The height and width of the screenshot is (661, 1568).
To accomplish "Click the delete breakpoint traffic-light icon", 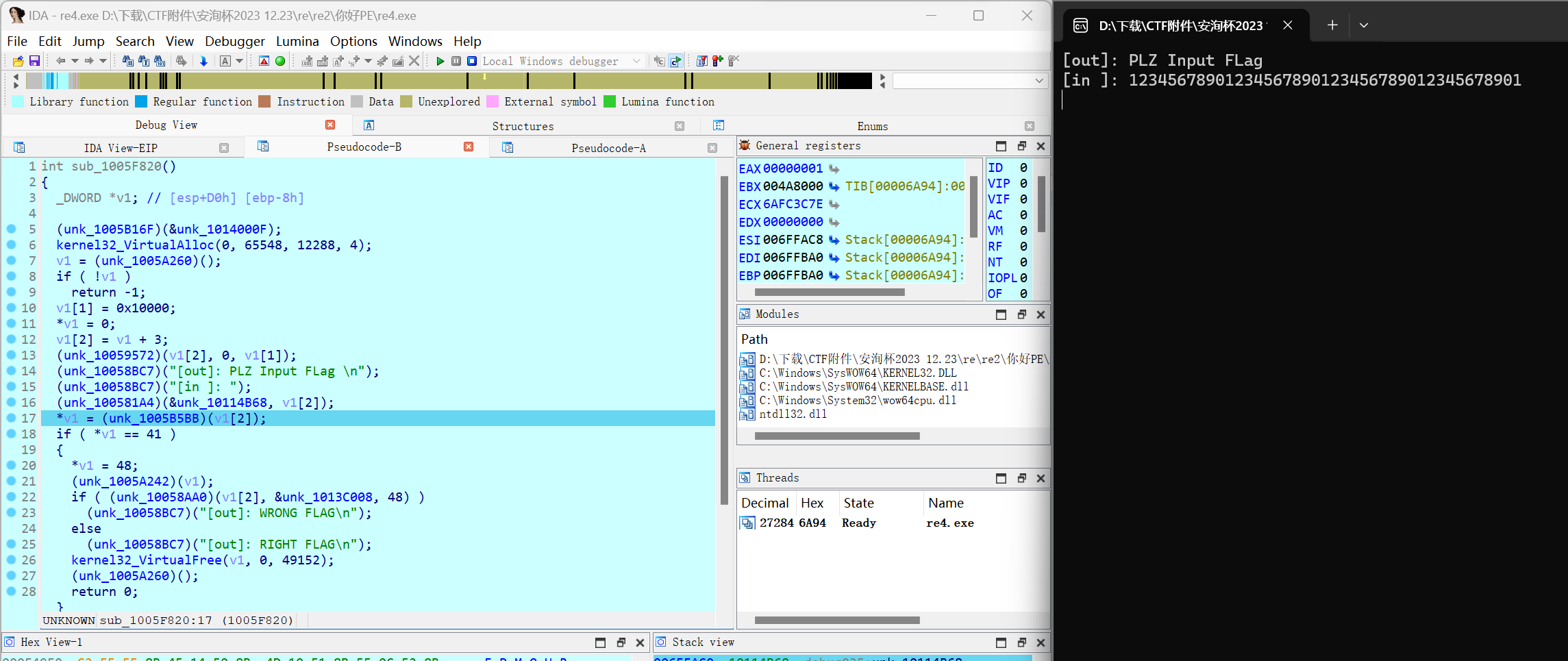I will click(734, 61).
